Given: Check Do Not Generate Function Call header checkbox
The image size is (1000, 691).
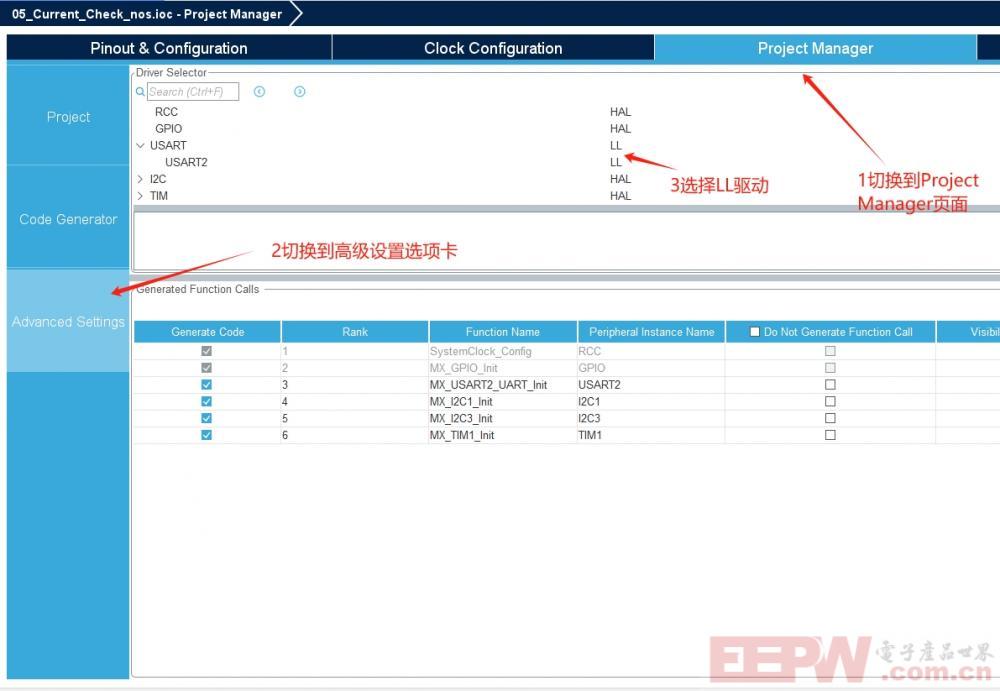Looking at the screenshot, I should [x=754, y=332].
